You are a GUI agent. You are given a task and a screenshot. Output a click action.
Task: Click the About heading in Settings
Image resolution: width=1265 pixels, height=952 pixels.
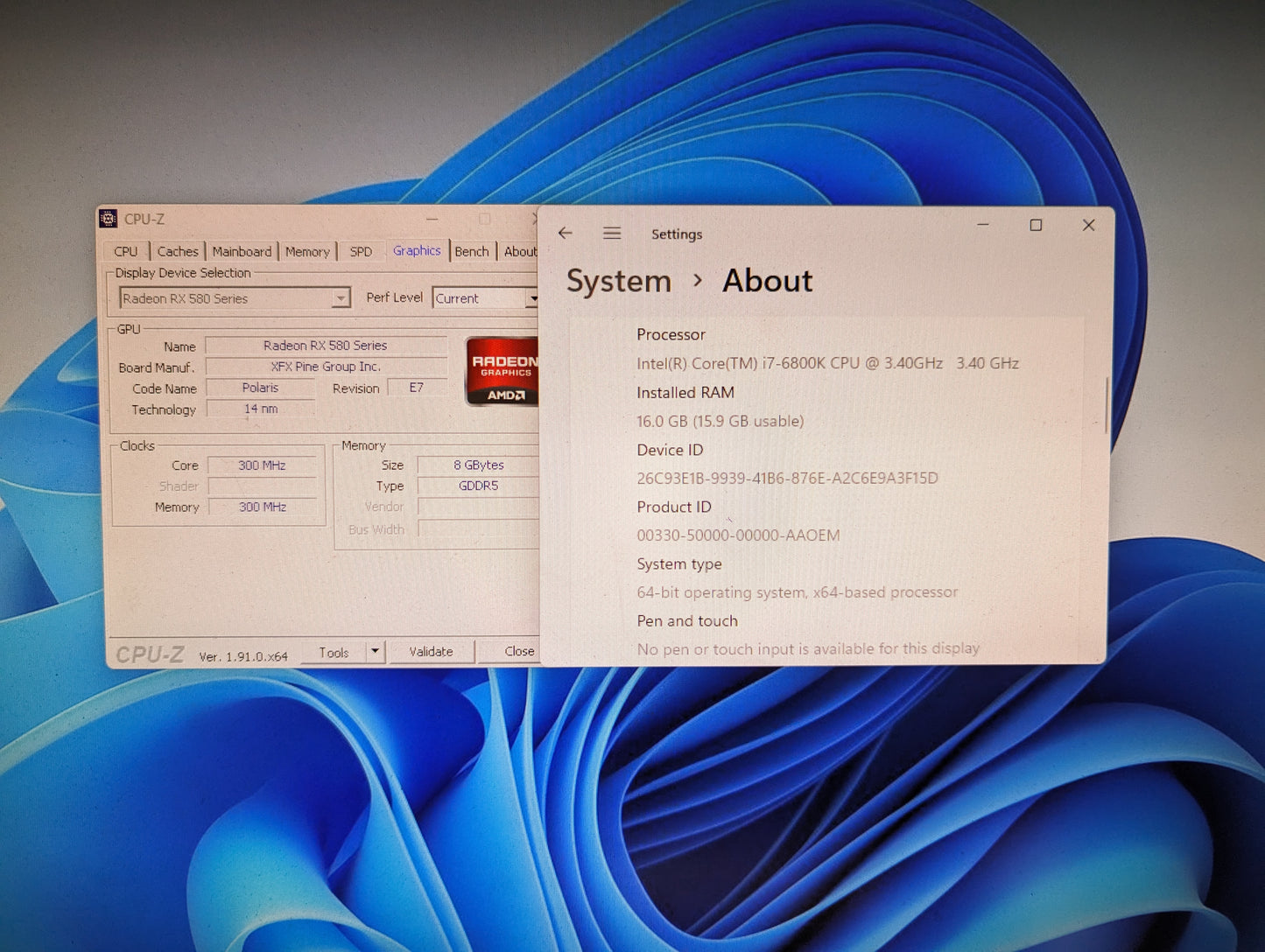click(768, 281)
